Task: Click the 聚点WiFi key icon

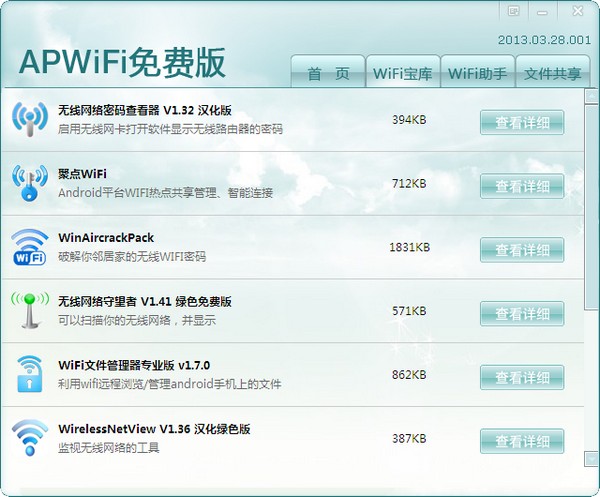Action: point(30,183)
